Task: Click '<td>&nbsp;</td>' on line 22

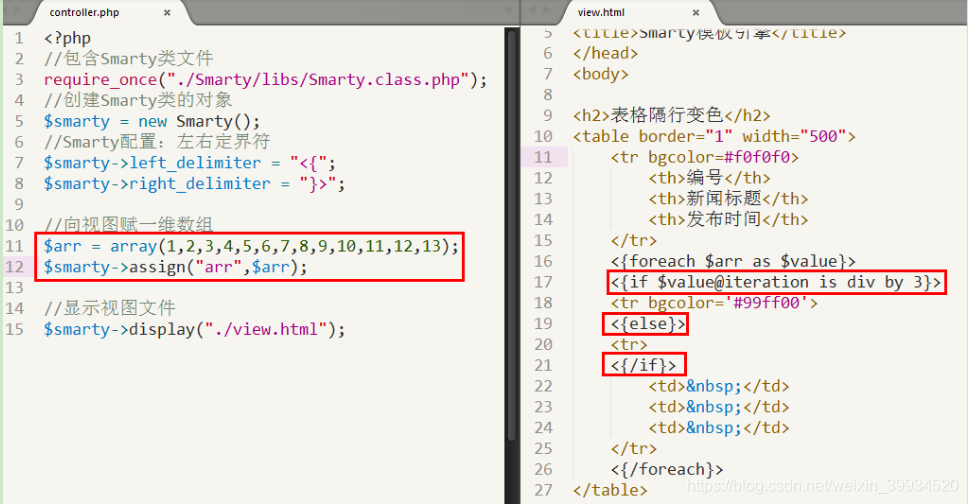Action: 719,387
